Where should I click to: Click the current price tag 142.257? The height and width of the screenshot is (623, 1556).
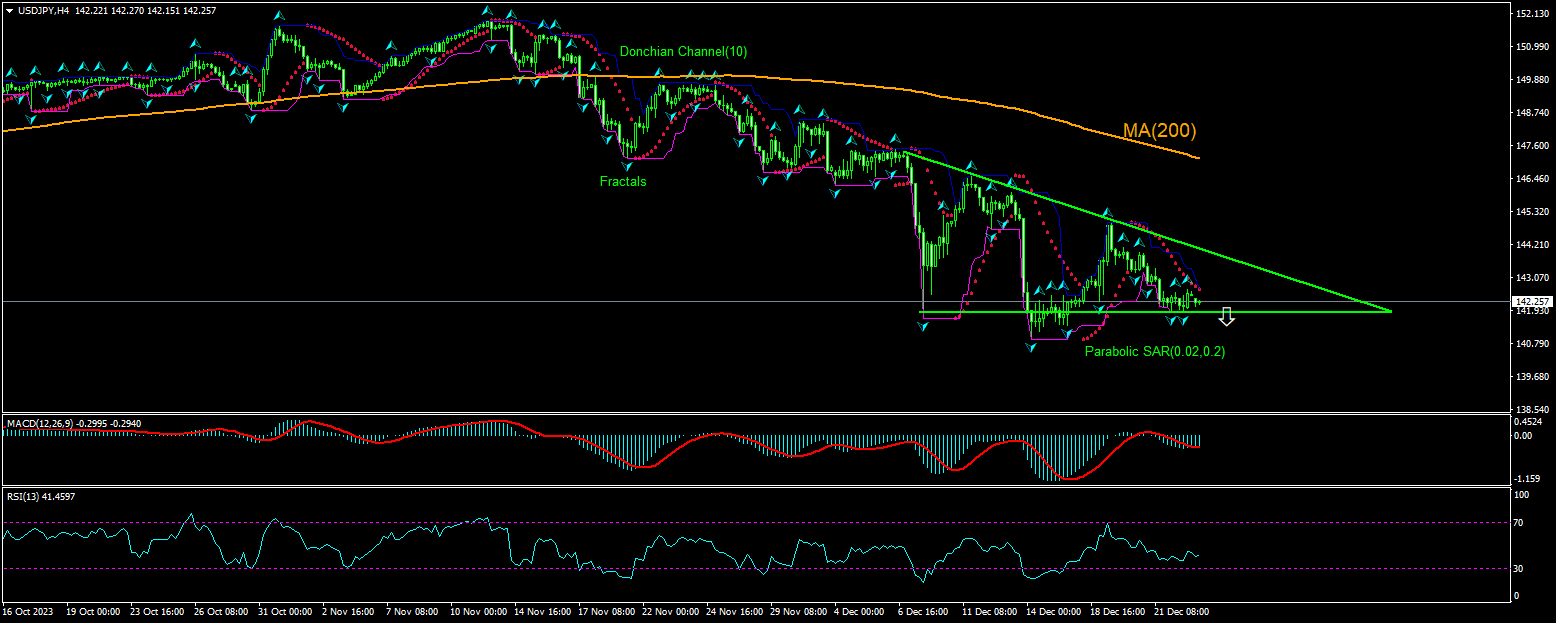click(1531, 301)
